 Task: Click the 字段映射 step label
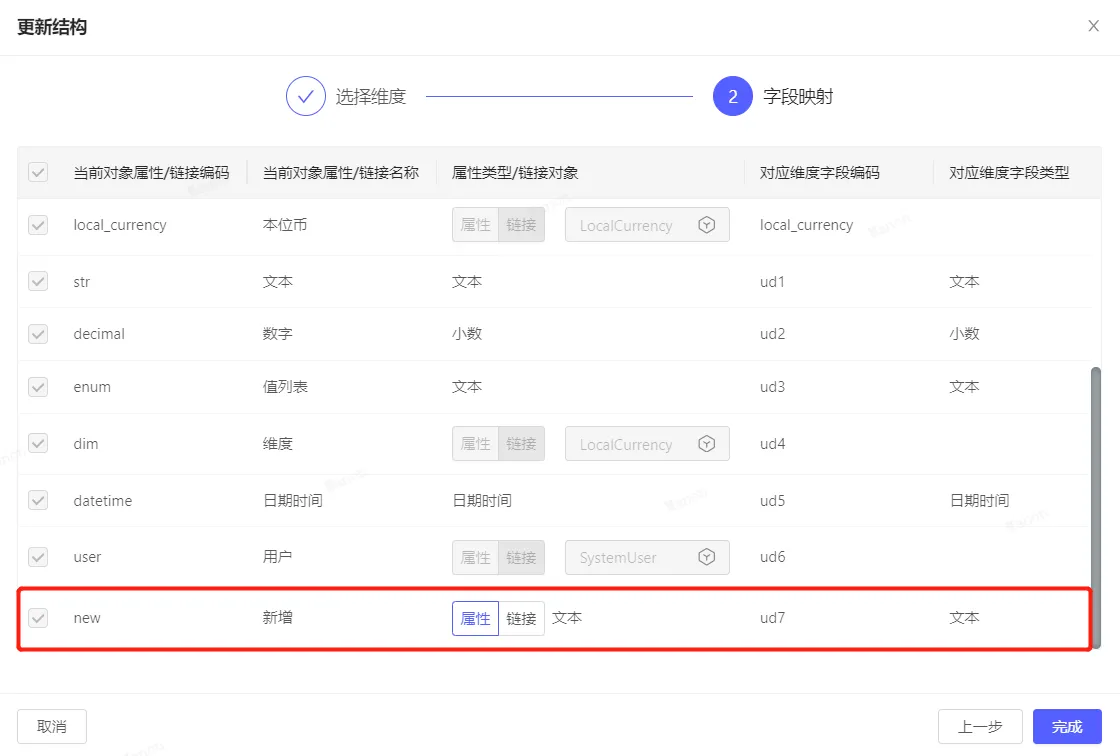click(x=798, y=96)
